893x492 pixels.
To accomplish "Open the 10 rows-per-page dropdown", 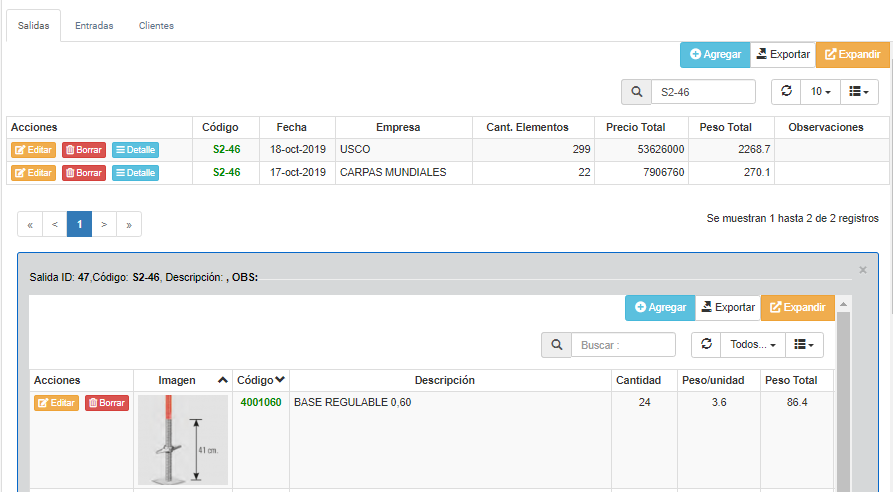I will [x=821, y=91].
